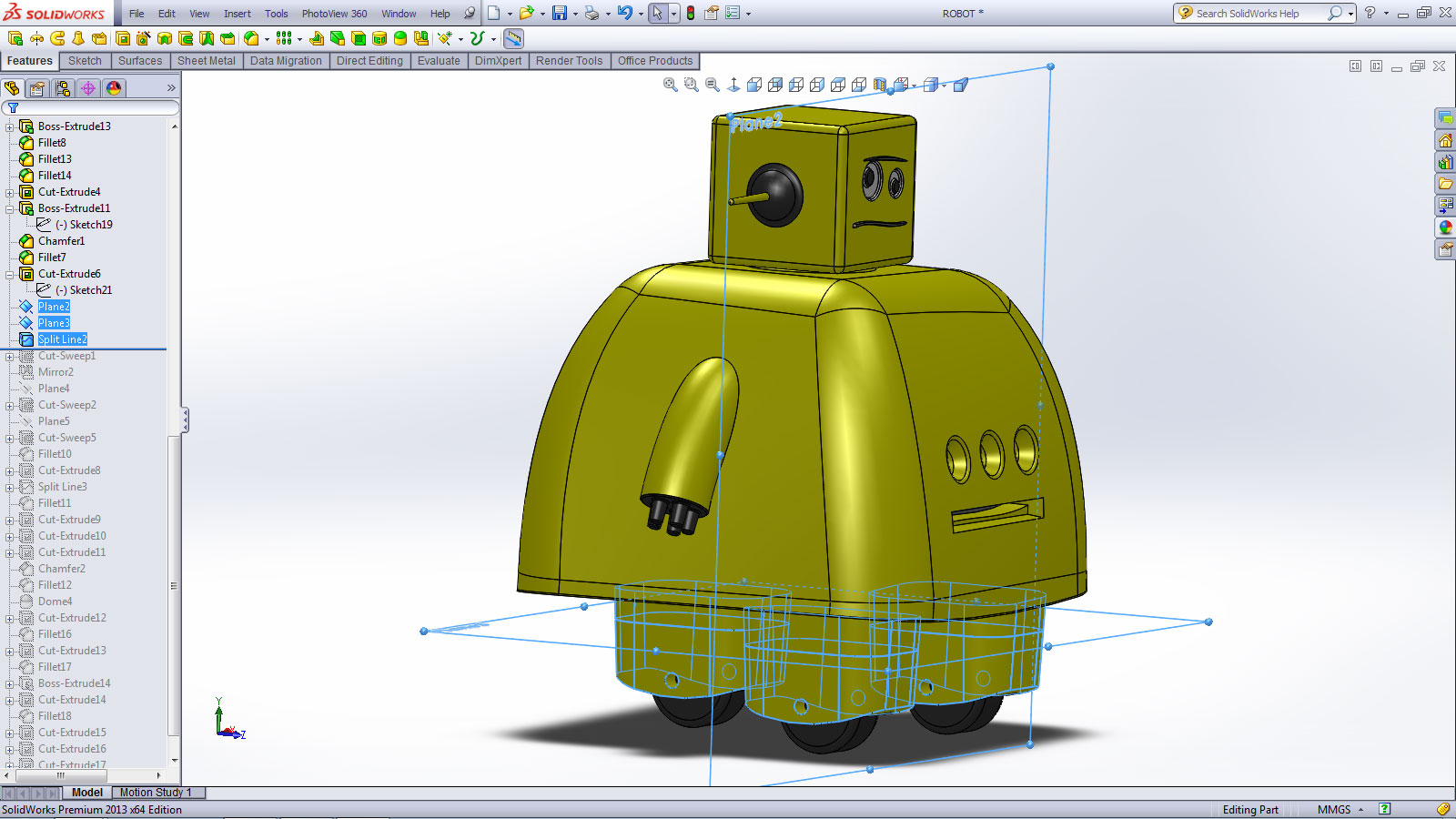The width and height of the screenshot is (1456, 819).
Task: Click the Save icon in standard toolbar
Action: (x=560, y=13)
